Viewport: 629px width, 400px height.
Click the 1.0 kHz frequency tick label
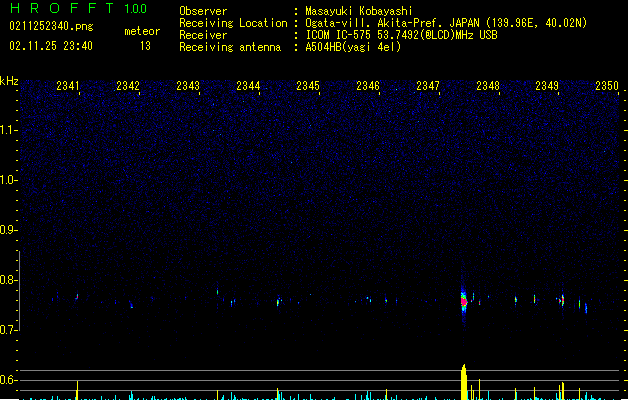pos(8,180)
